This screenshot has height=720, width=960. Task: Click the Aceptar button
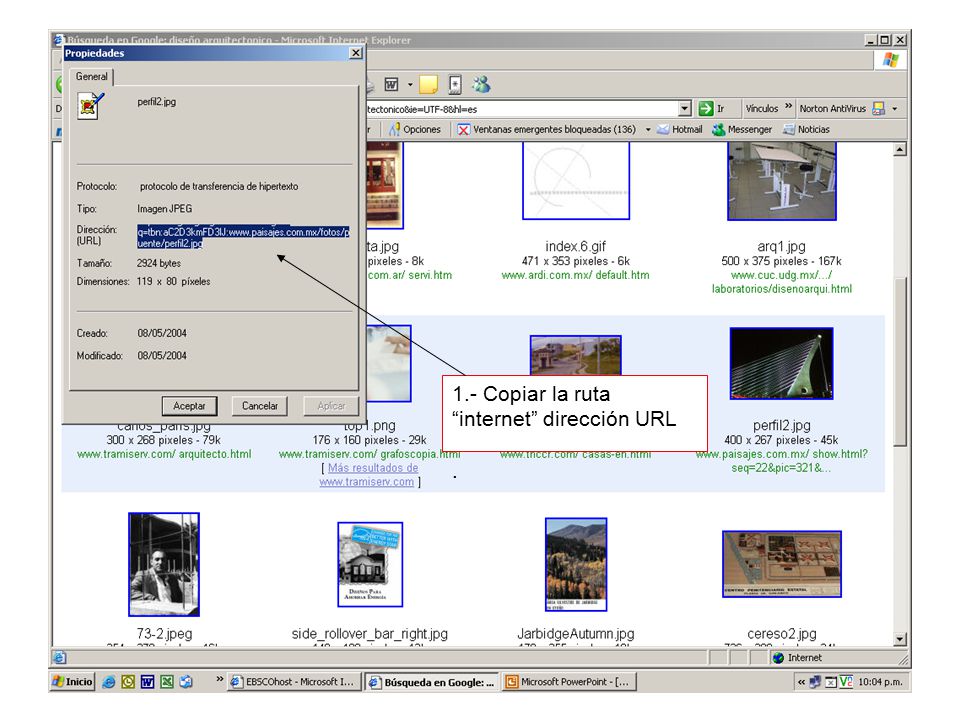click(x=189, y=406)
